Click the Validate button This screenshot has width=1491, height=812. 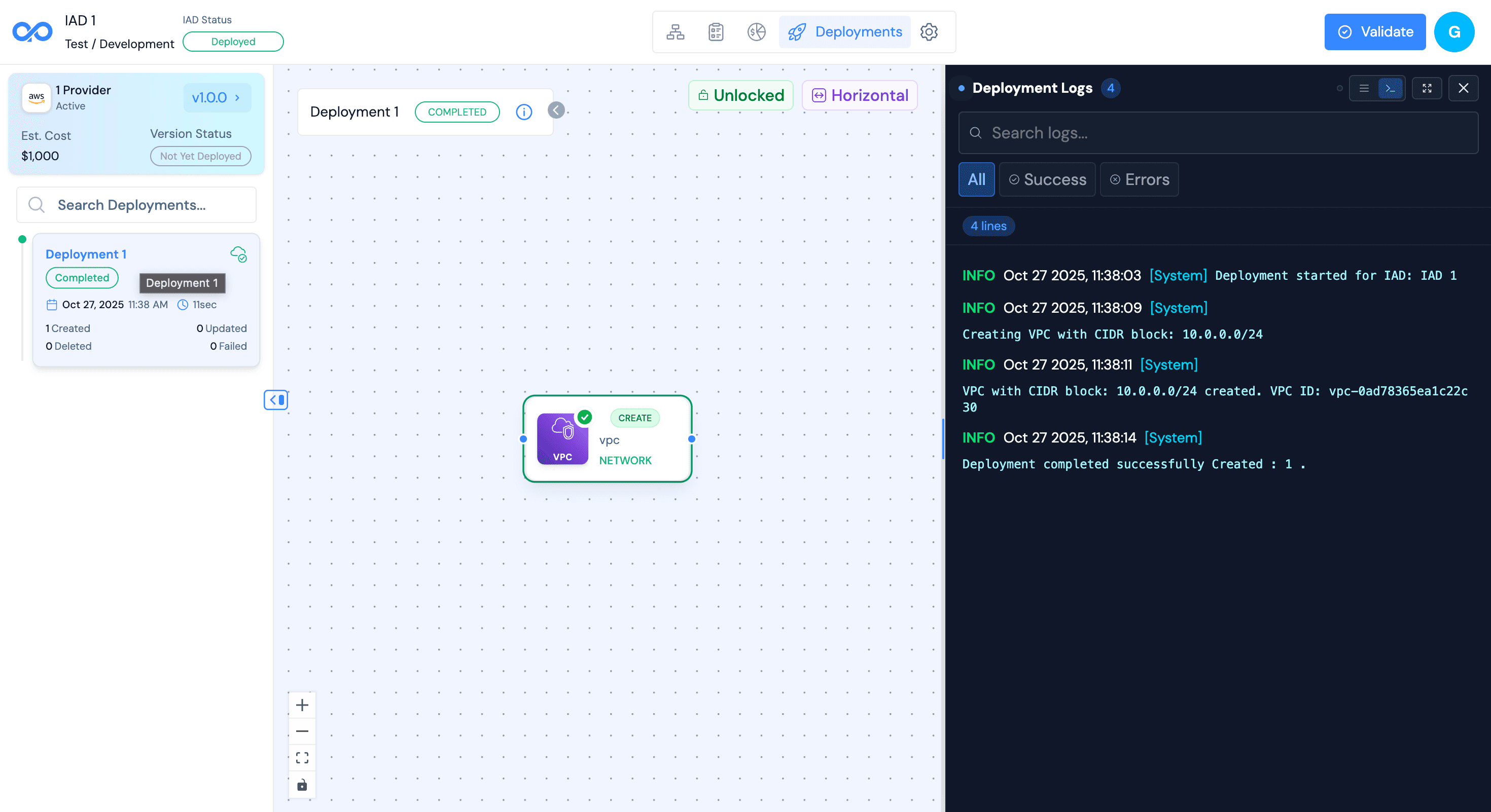pyautogui.click(x=1375, y=32)
